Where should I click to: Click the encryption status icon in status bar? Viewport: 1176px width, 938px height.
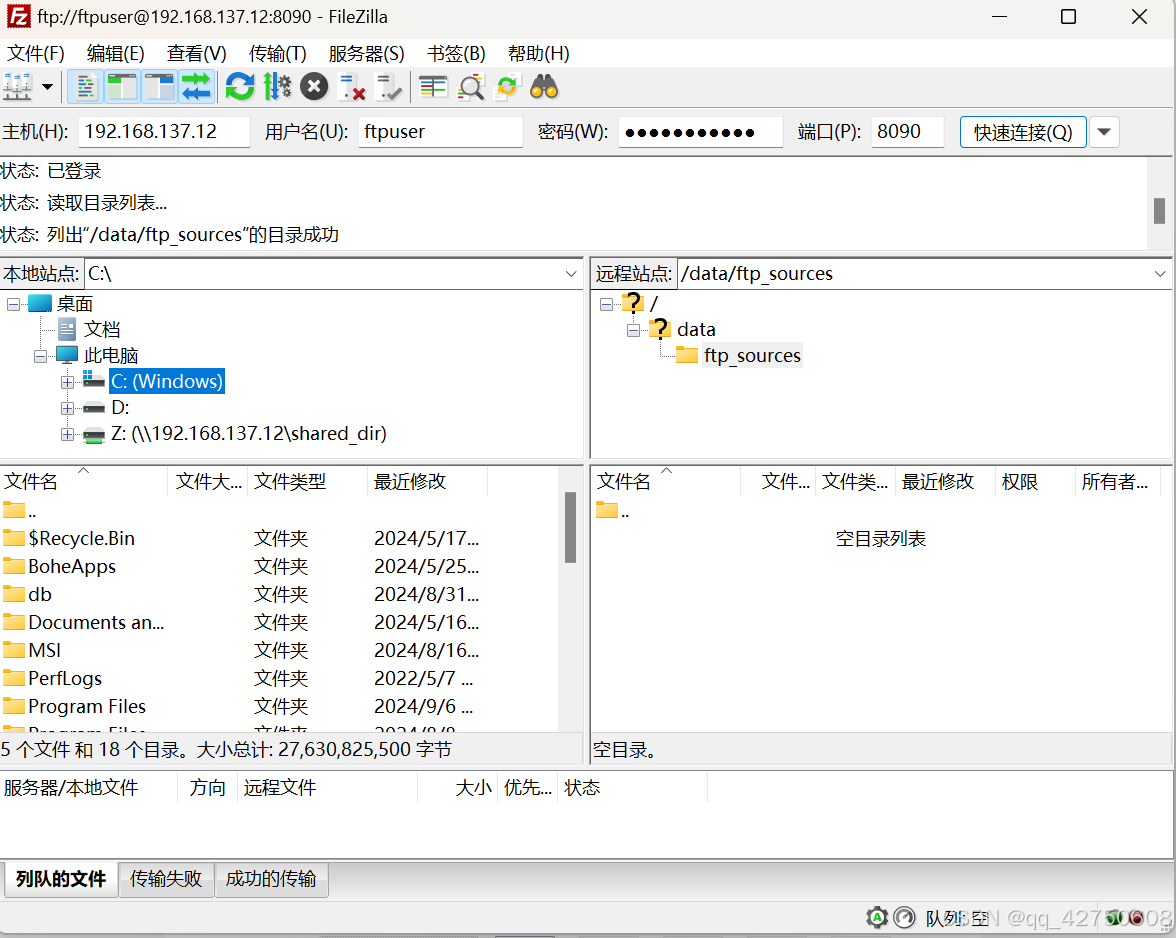coord(877,918)
